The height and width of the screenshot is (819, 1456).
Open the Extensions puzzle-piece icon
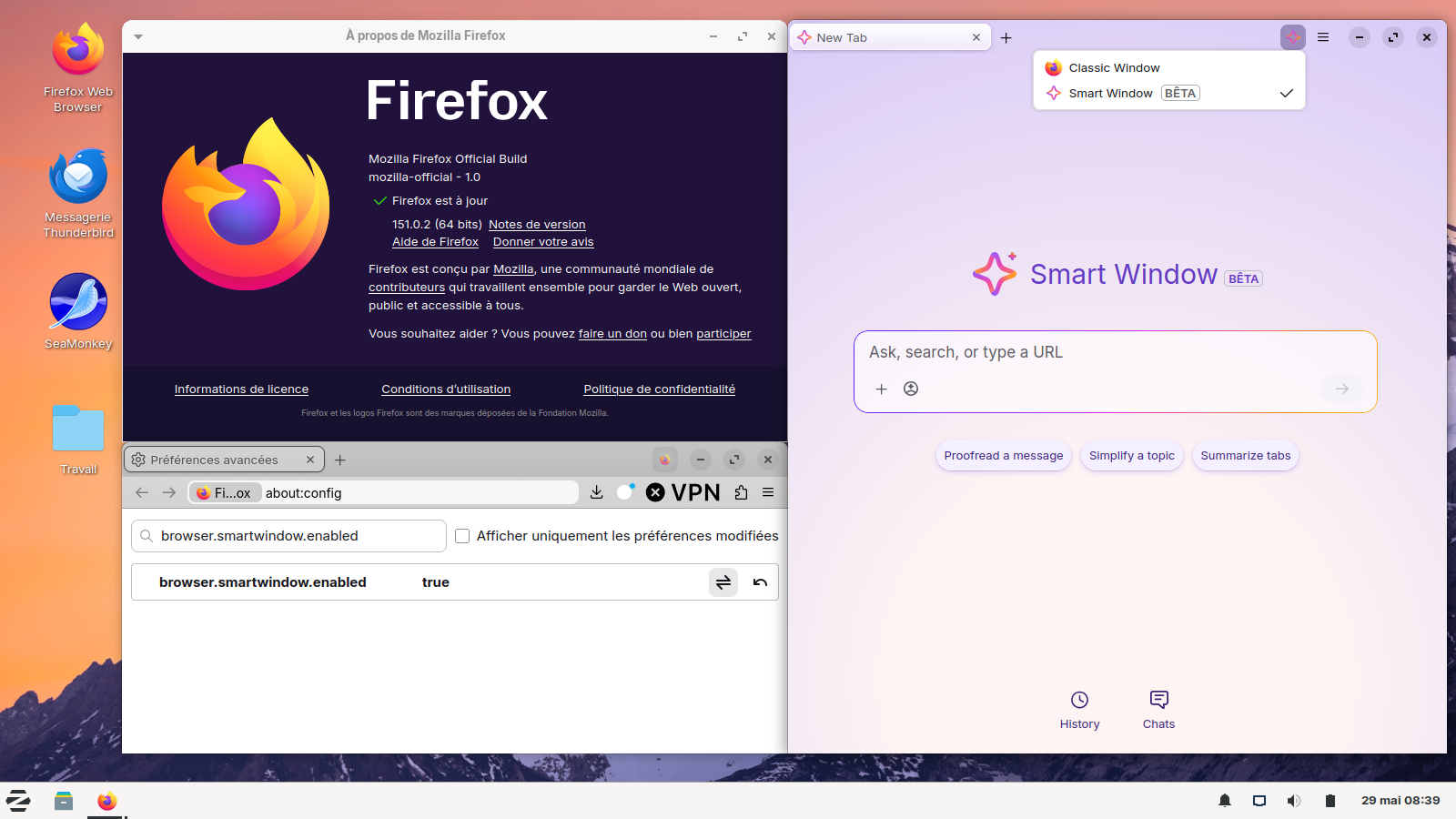pyautogui.click(x=742, y=492)
